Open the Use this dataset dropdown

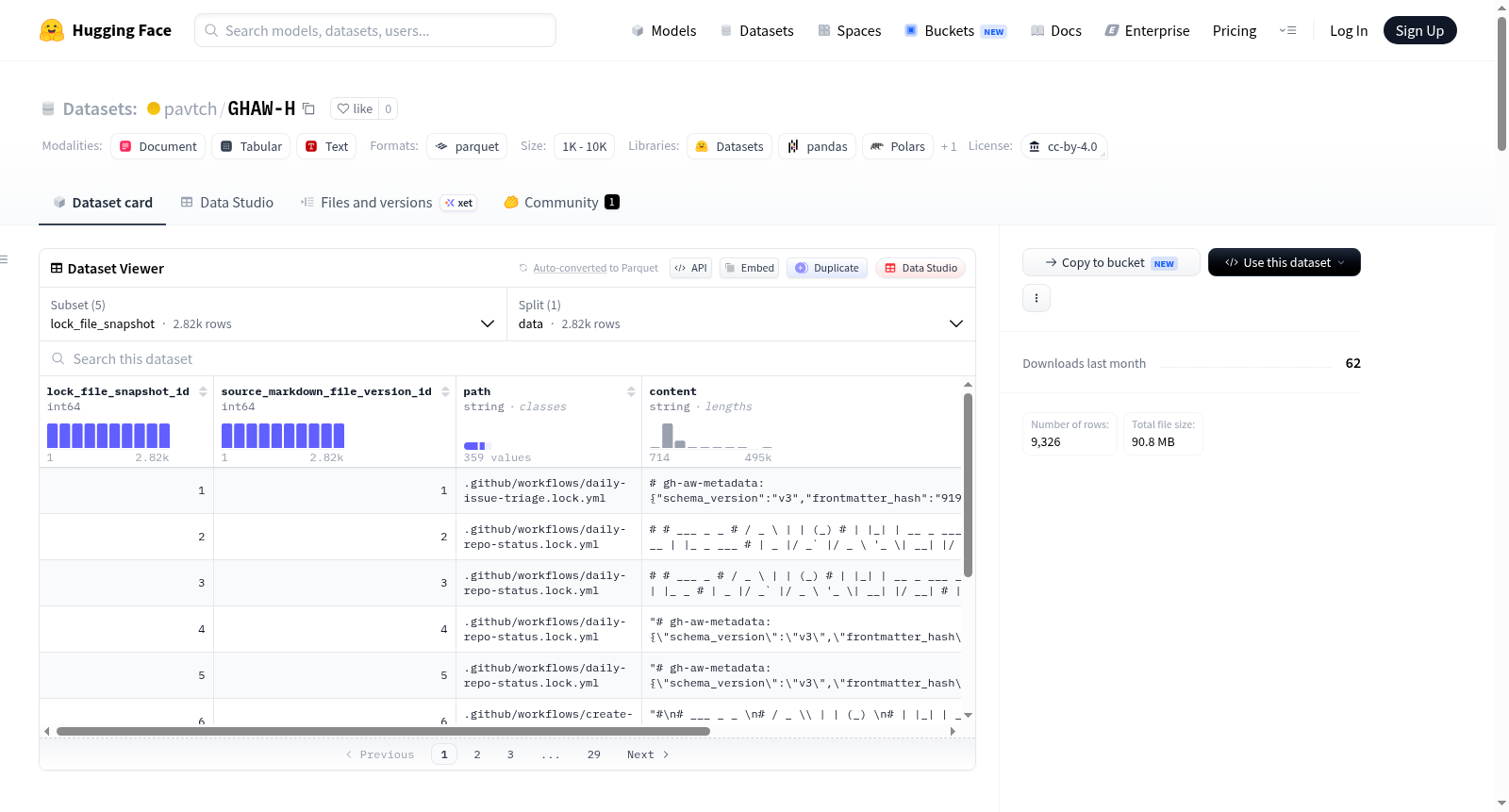coord(1285,262)
